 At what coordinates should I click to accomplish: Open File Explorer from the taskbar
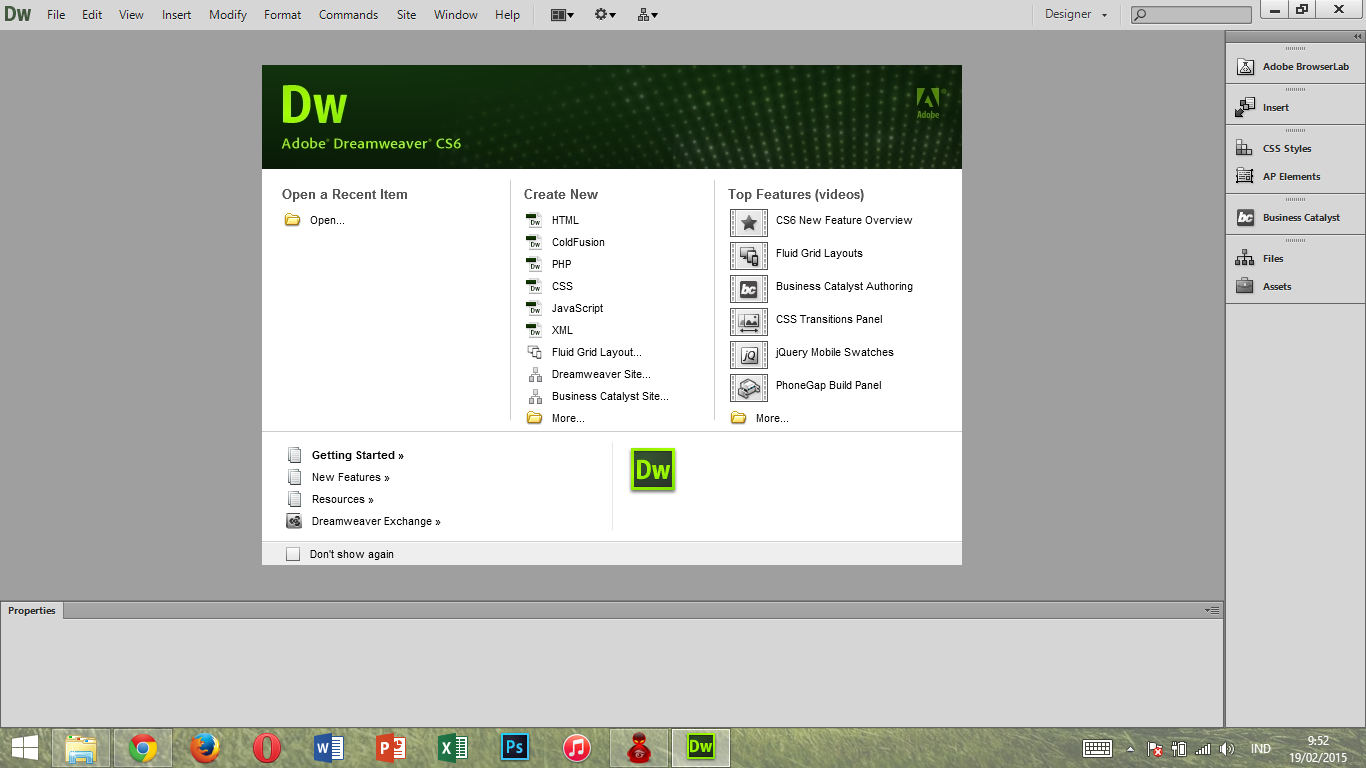click(81, 747)
